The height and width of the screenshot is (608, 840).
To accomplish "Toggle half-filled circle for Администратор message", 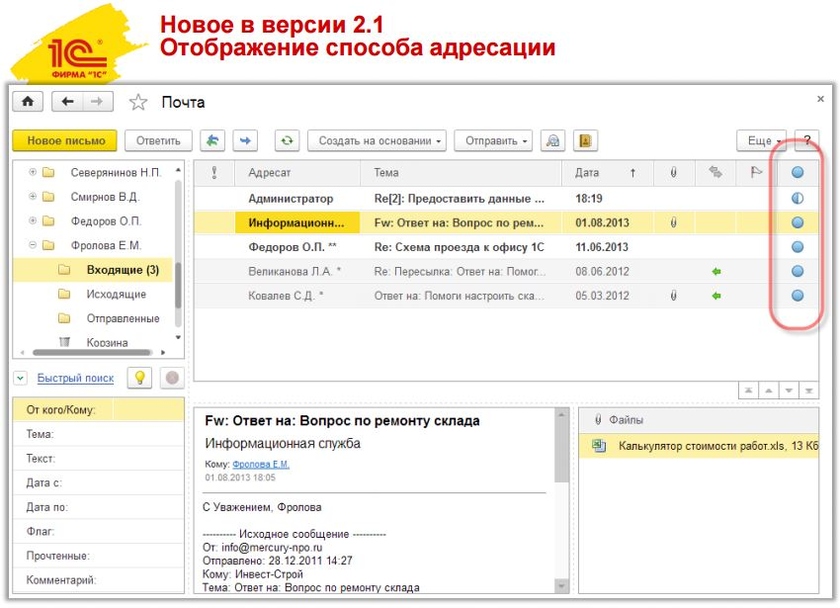I will (797, 198).
